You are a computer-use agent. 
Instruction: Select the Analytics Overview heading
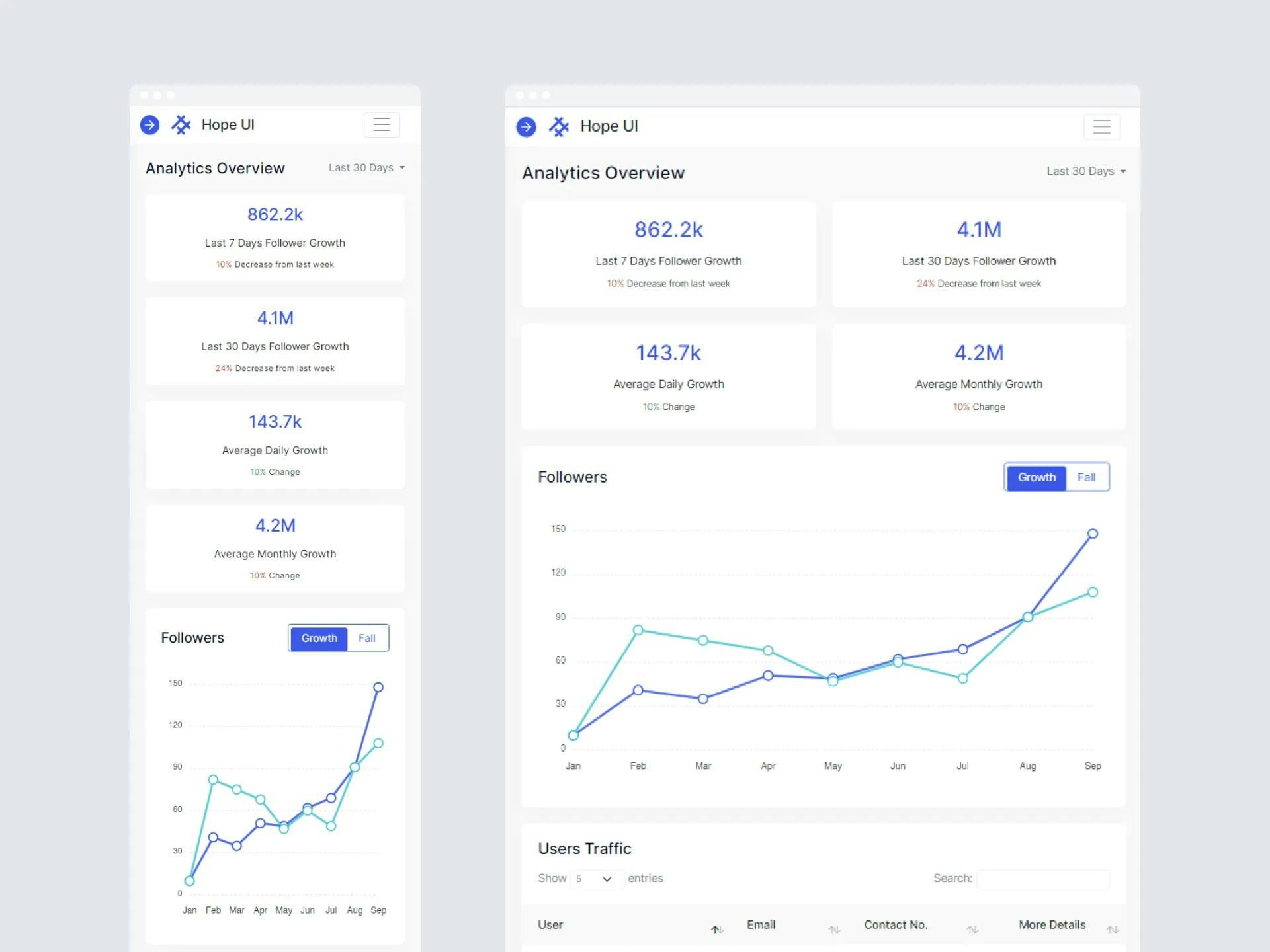pos(603,173)
